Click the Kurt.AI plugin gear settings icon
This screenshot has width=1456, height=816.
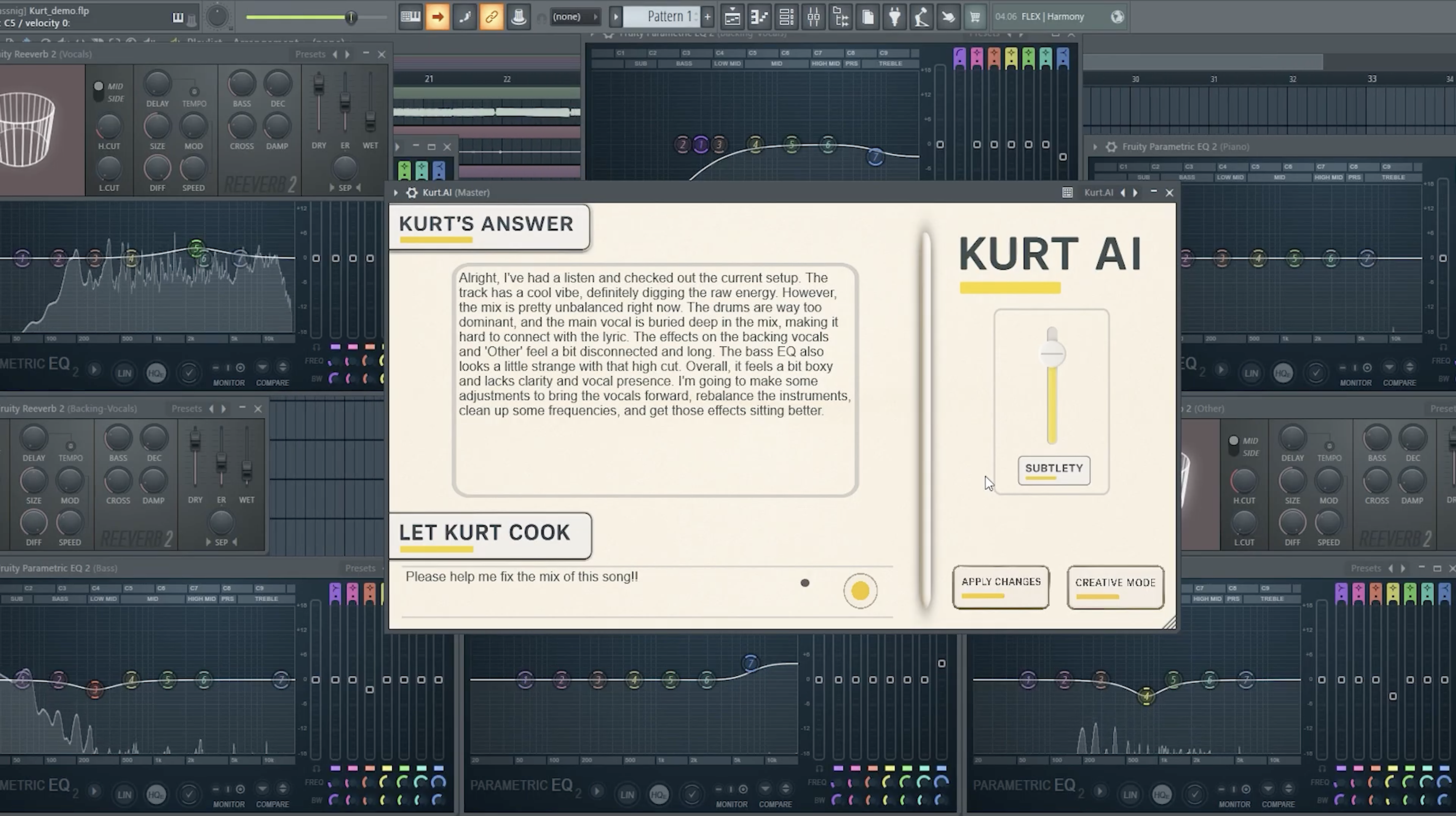click(412, 192)
